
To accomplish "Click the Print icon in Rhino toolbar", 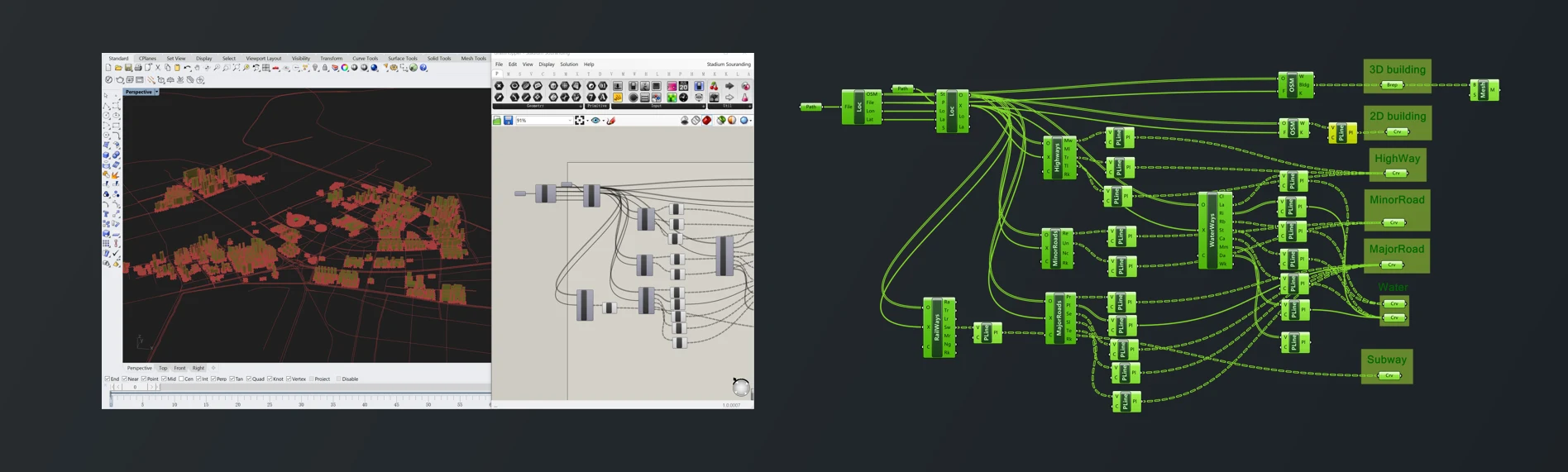I will click(138, 68).
